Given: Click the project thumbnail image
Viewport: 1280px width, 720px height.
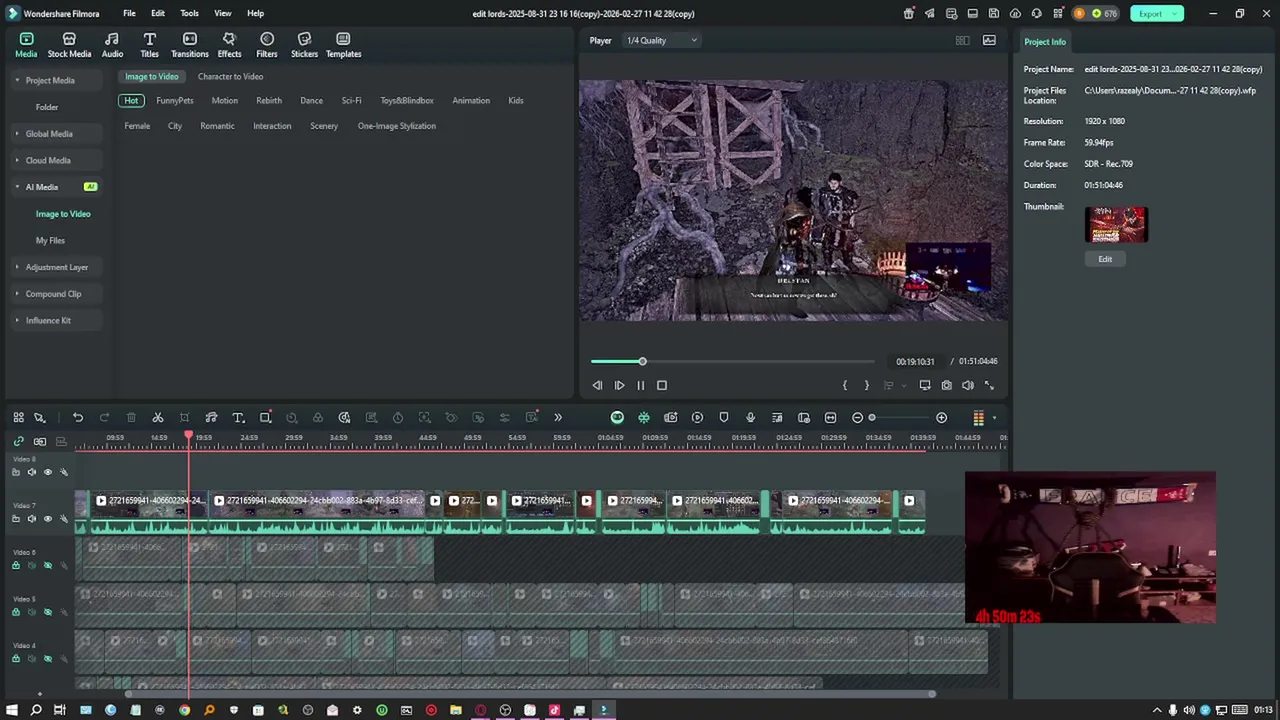Looking at the screenshot, I should coord(1116,225).
